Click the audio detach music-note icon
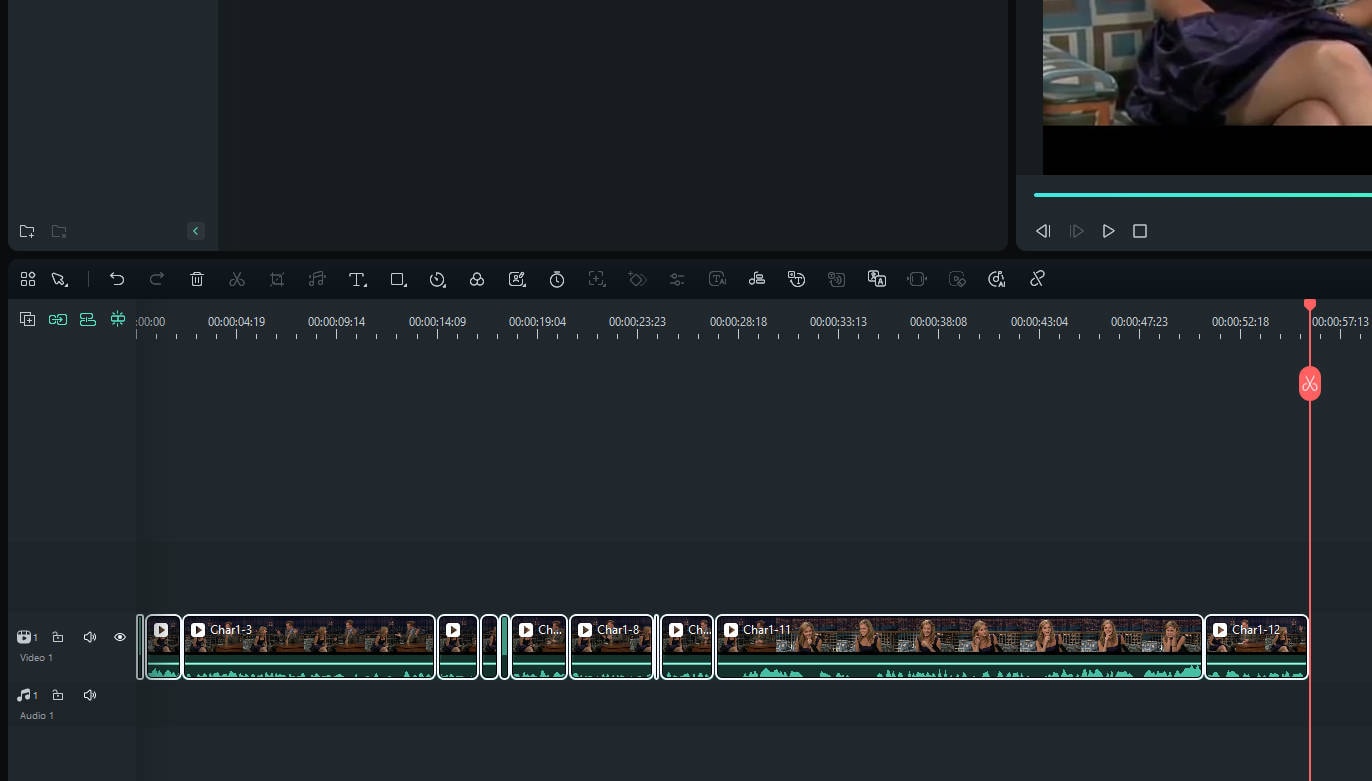This screenshot has height=781, width=1372. click(317, 279)
